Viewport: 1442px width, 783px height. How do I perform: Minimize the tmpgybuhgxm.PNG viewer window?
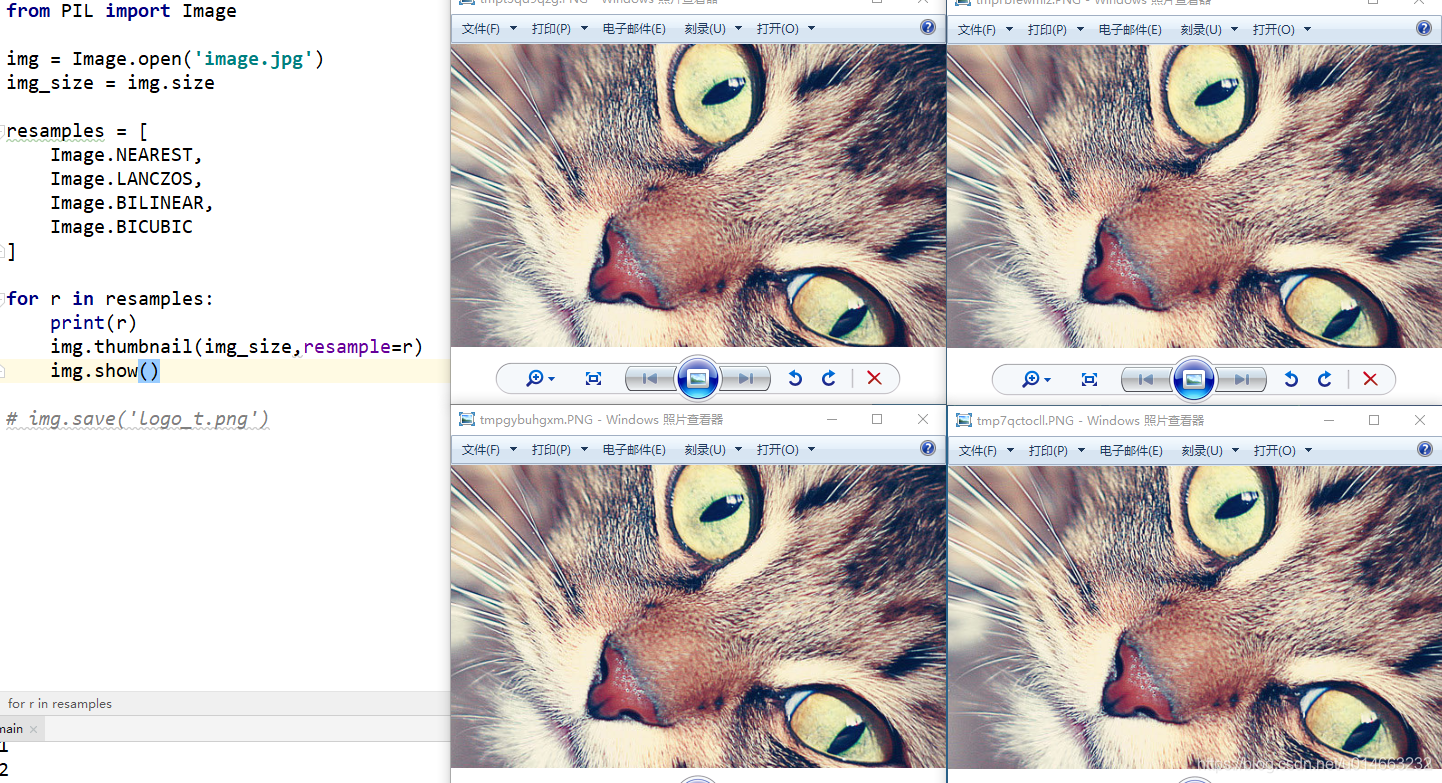tap(832, 419)
